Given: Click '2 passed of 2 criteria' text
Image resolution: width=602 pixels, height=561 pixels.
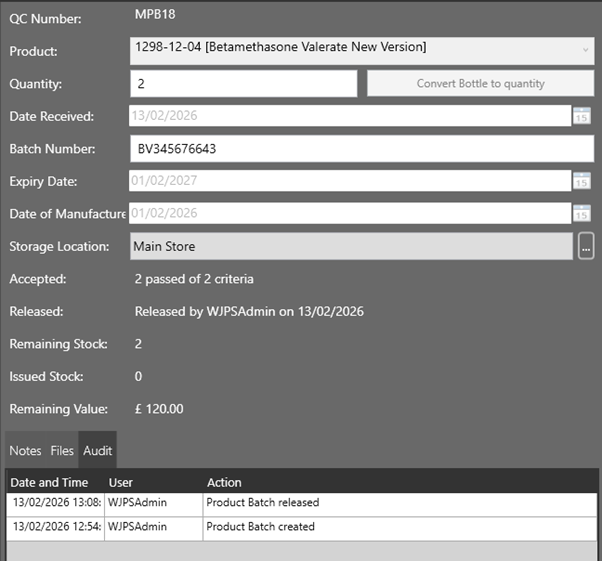Looking at the screenshot, I should click(194, 279).
